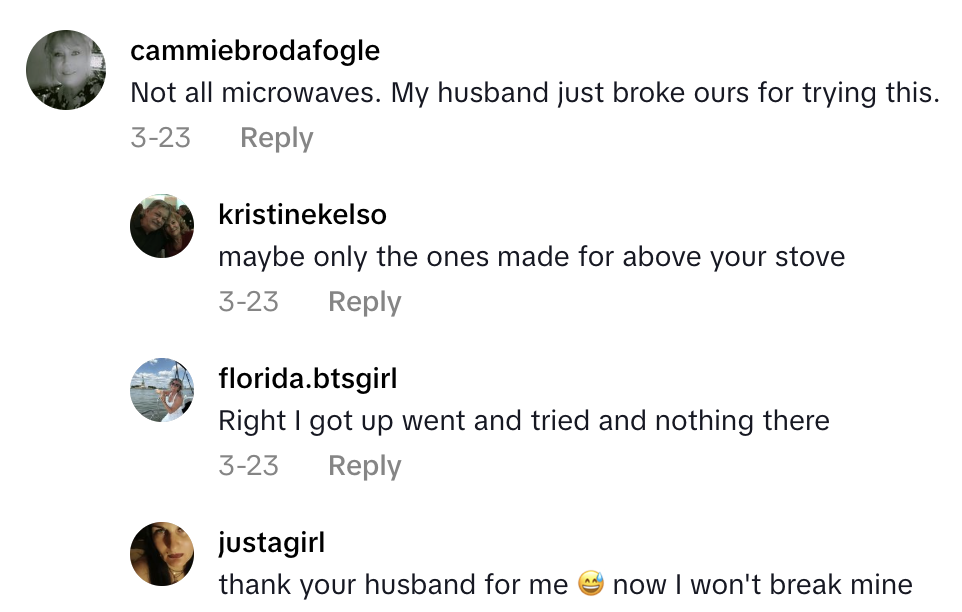Click Reply under kristinekelso's comment
962x612 pixels.
pyautogui.click(x=364, y=301)
